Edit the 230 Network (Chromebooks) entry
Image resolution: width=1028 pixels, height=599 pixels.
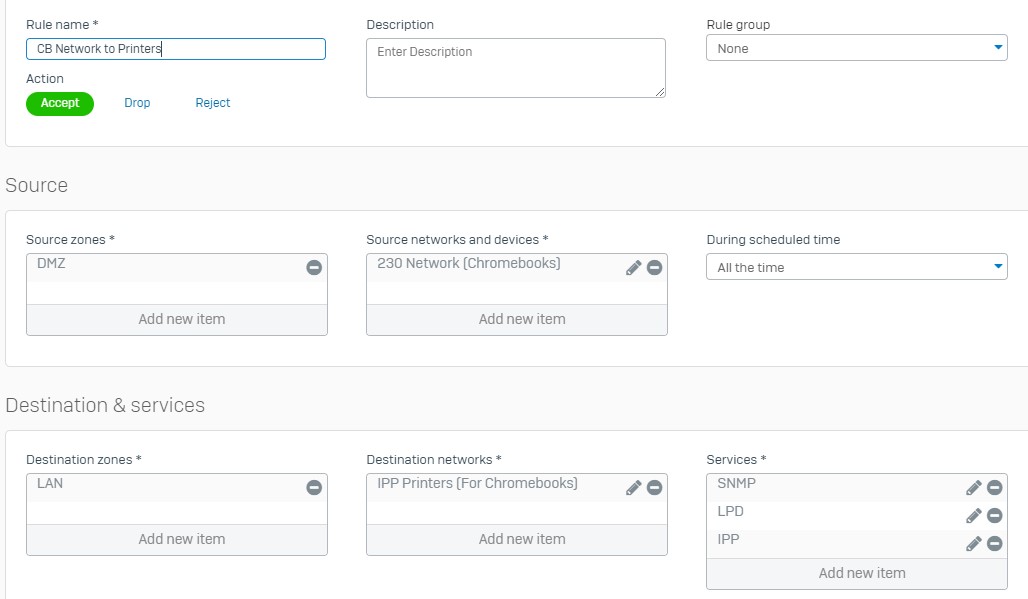(633, 268)
